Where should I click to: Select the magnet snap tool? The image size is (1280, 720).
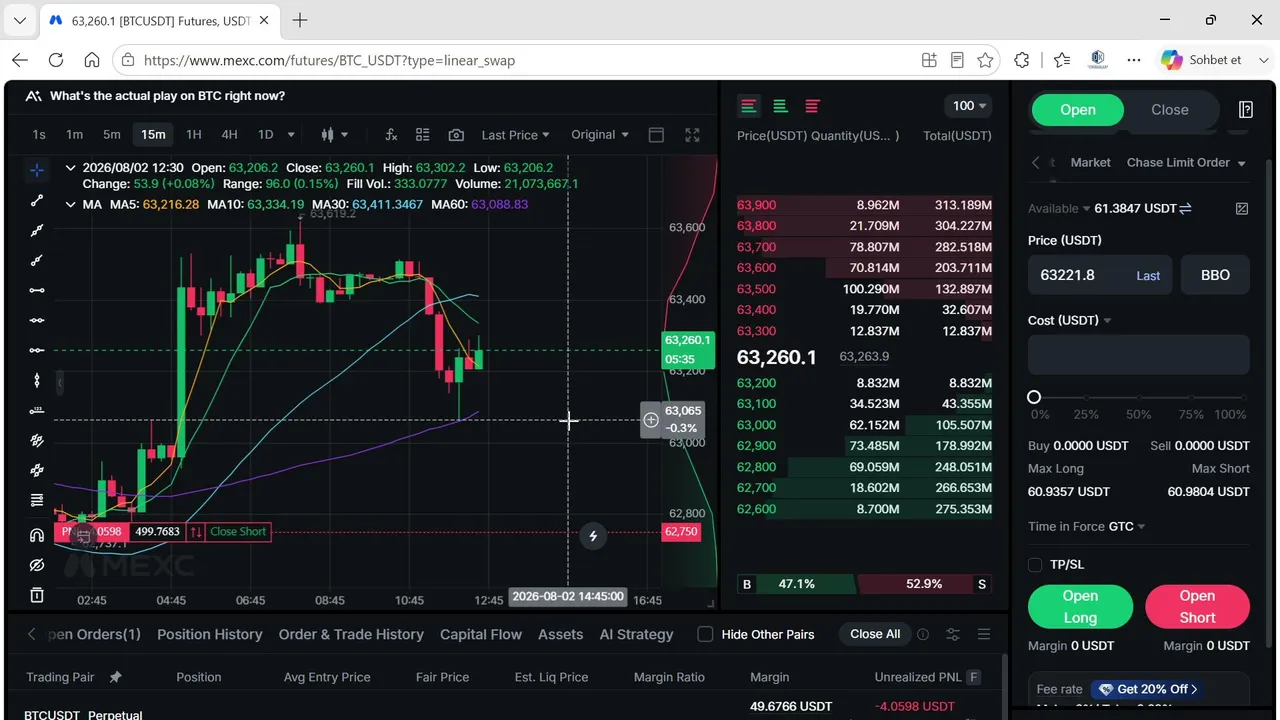pos(37,535)
